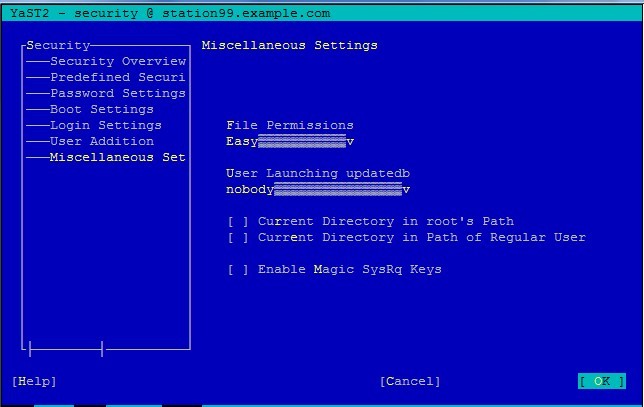Click the 'Easy' value in File Permissions
Image resolution: width=644 pixels, height=407 pixels.
(x=242, y=141)
